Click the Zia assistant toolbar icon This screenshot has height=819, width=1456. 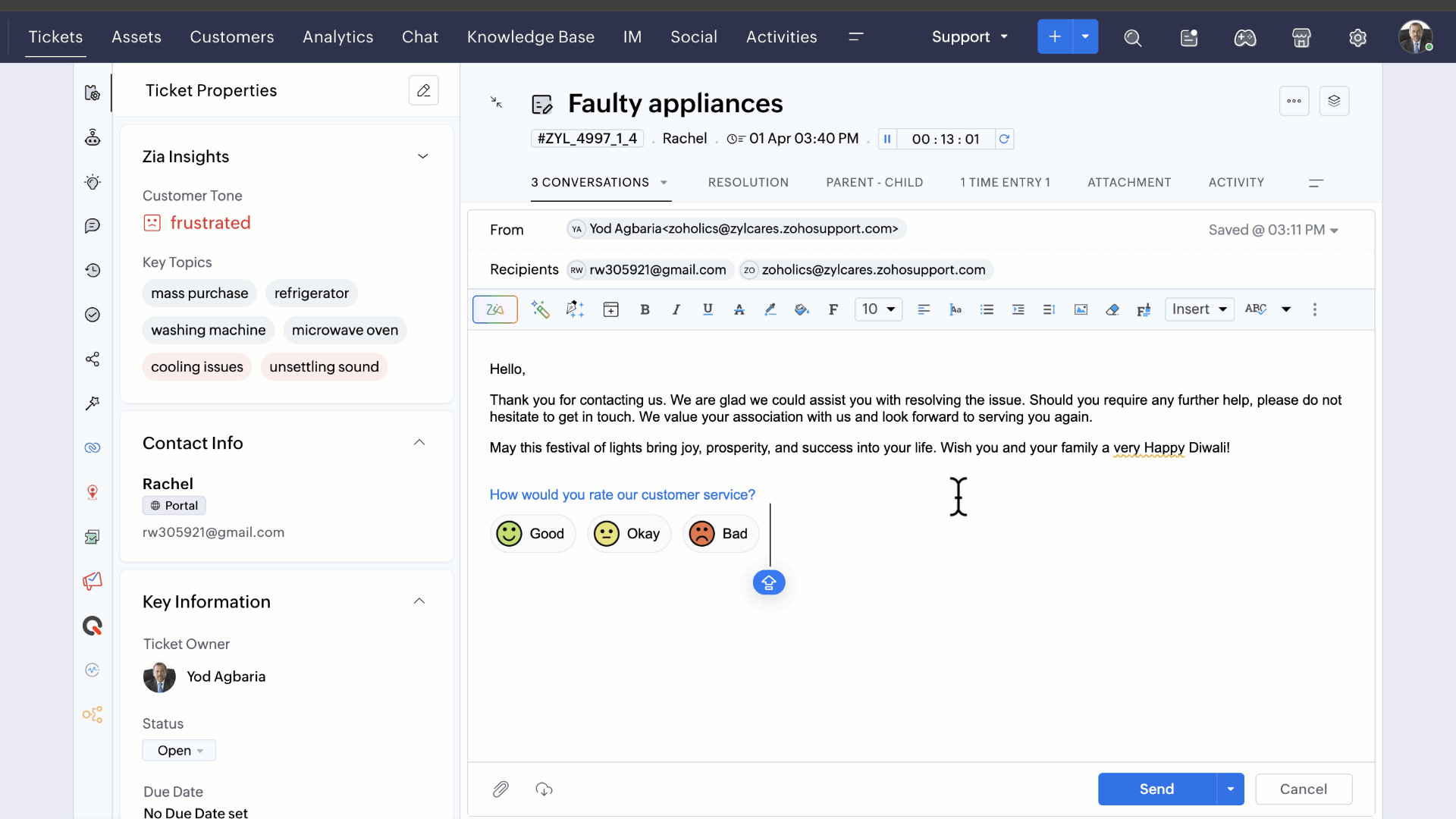point(494,309)
